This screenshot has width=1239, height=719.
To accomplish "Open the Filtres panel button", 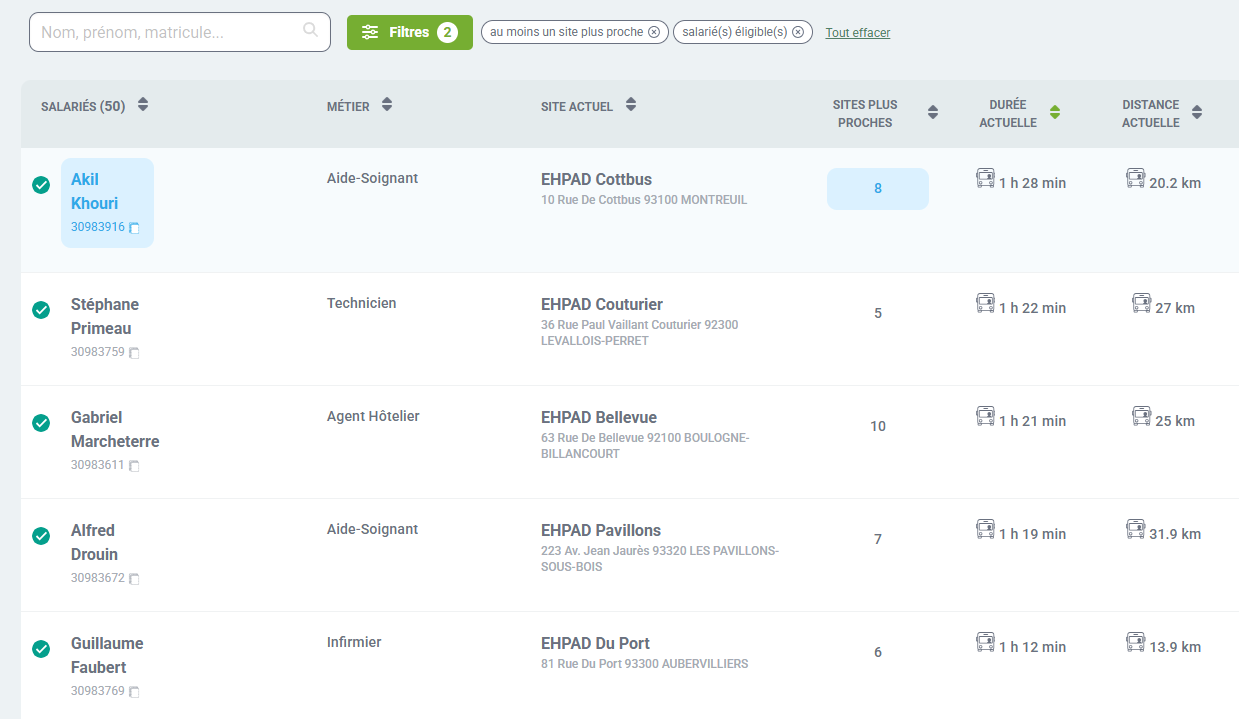I will 410,32.
